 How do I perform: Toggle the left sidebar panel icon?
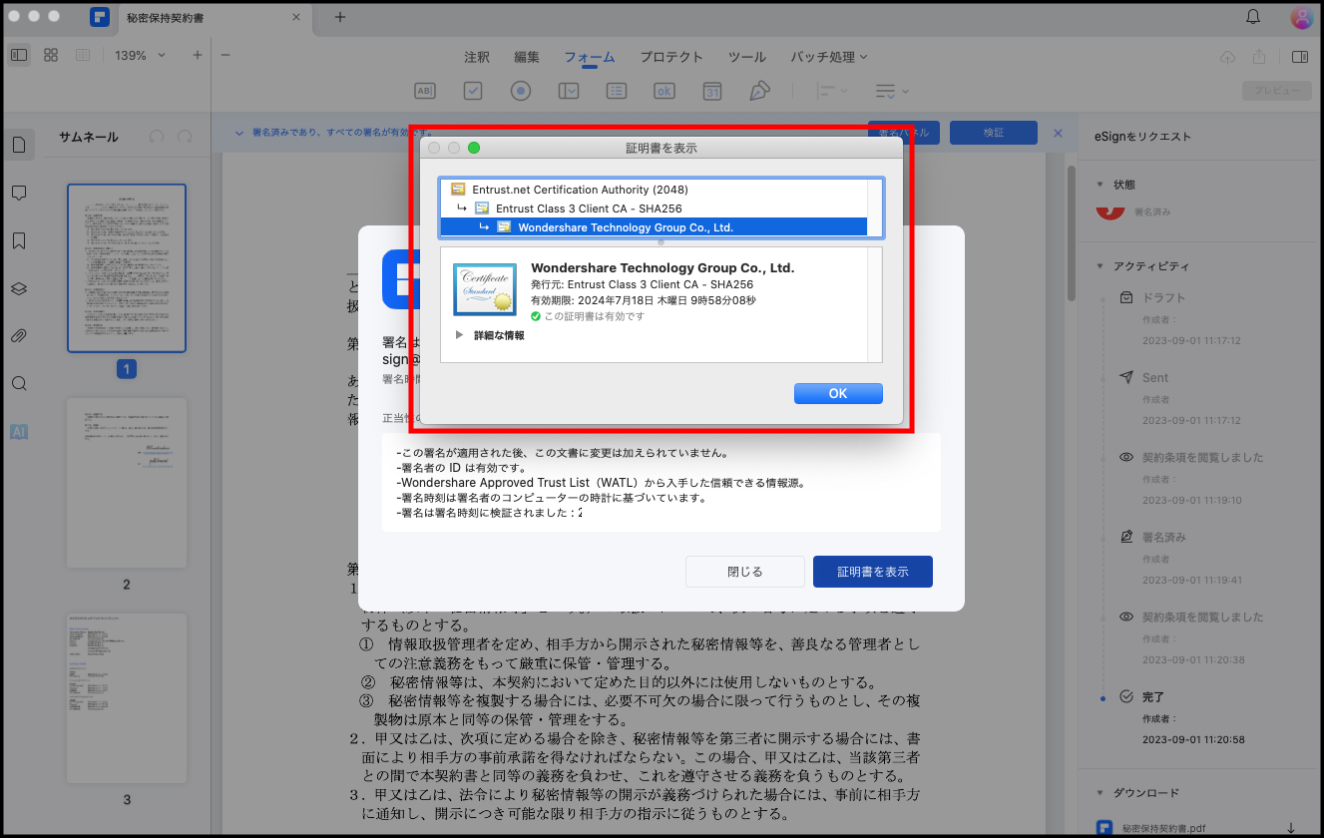(x=19, y=55)
